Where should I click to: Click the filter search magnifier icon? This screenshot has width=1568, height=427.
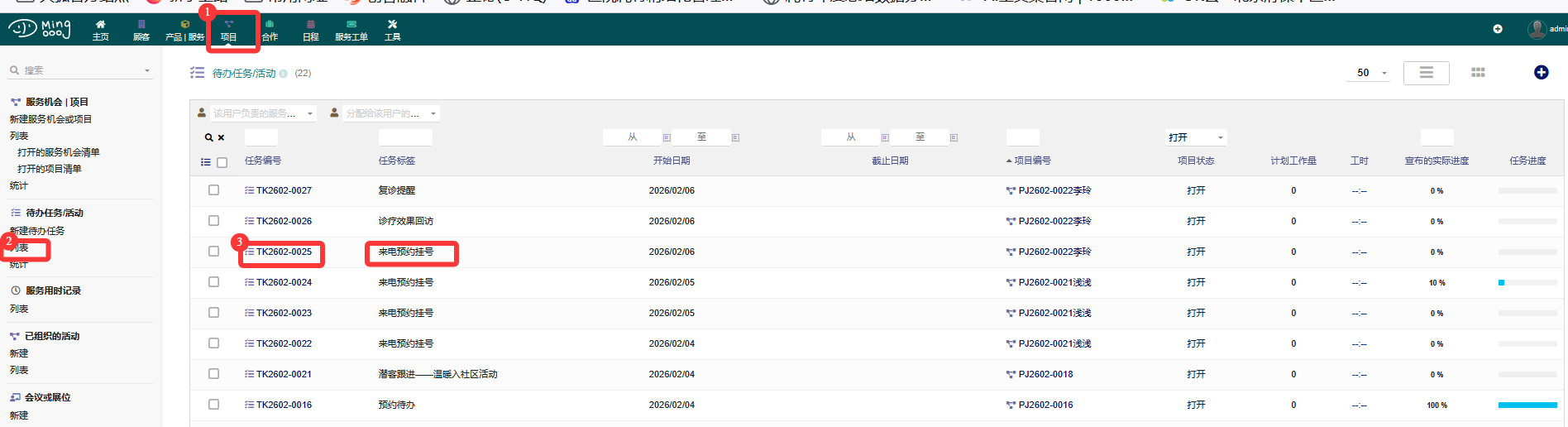208,137
